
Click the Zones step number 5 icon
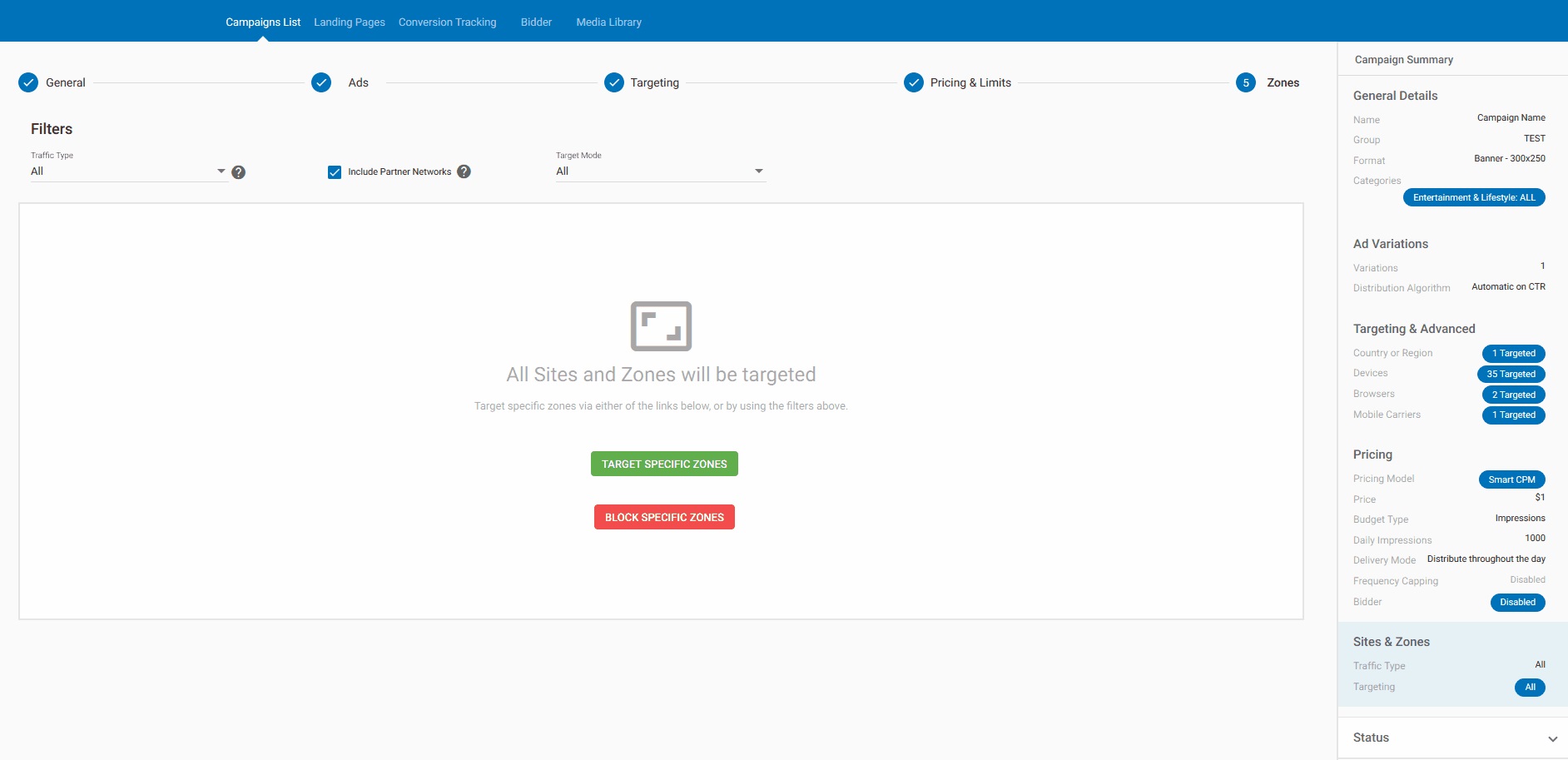coord(1246,82)
